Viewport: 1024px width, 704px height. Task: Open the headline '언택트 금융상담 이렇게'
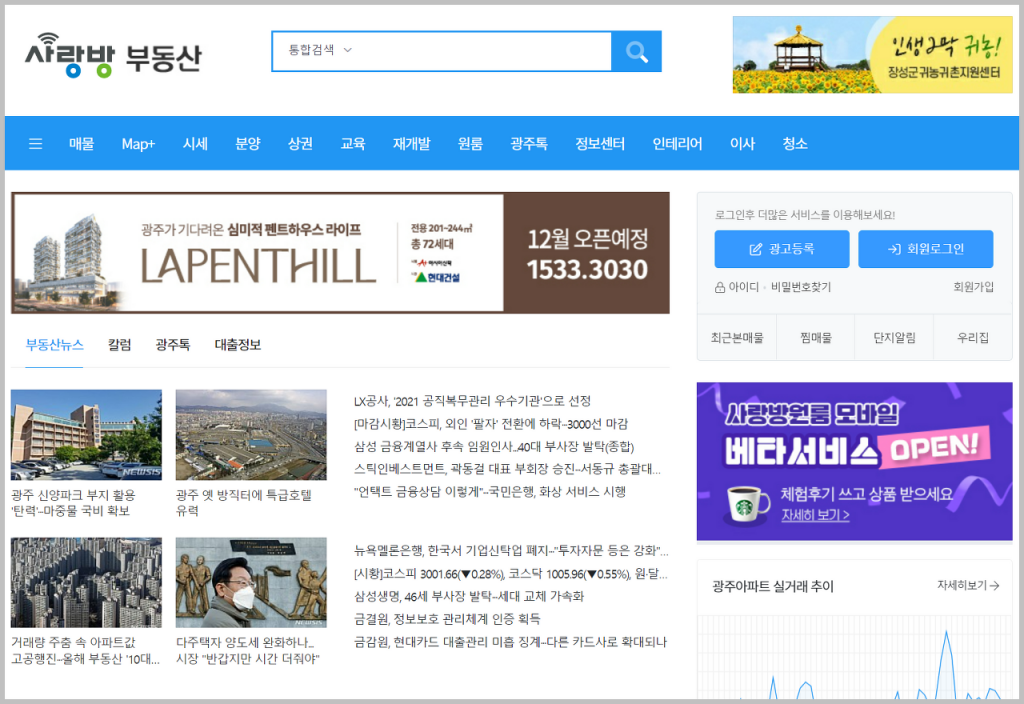click(490, 492)
